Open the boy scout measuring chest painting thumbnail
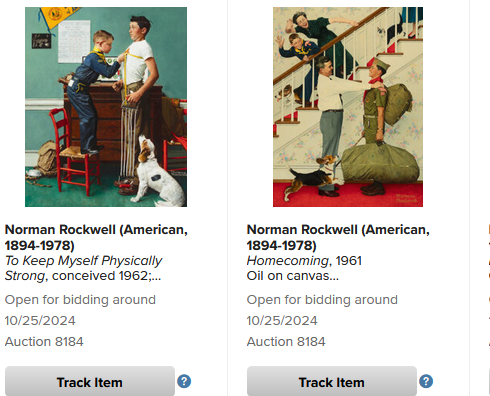490x396 pixels. point(106,107)
